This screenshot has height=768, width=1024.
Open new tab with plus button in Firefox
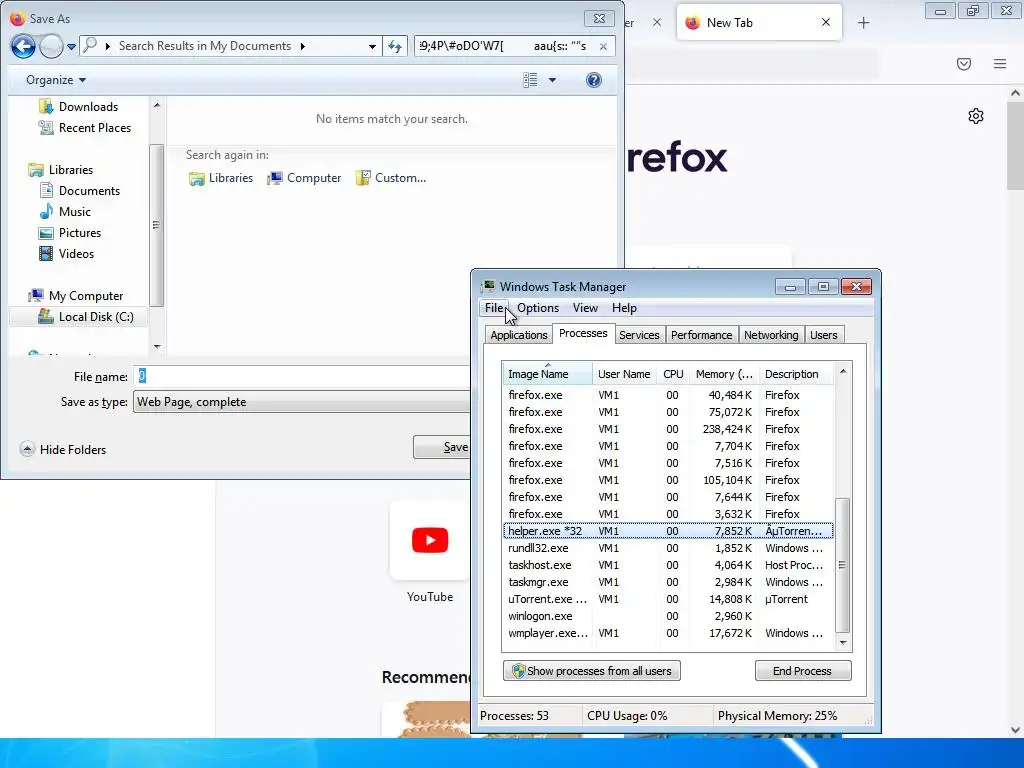click(x=863, y=23)
